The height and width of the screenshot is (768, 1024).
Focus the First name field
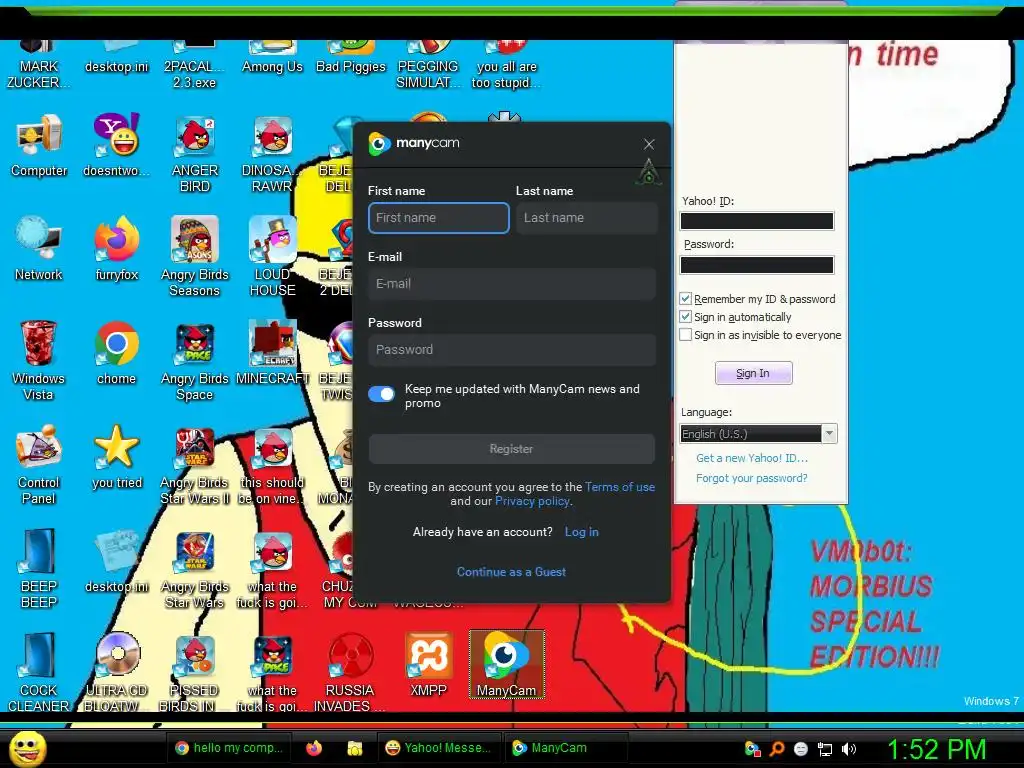tap(439, 217)
